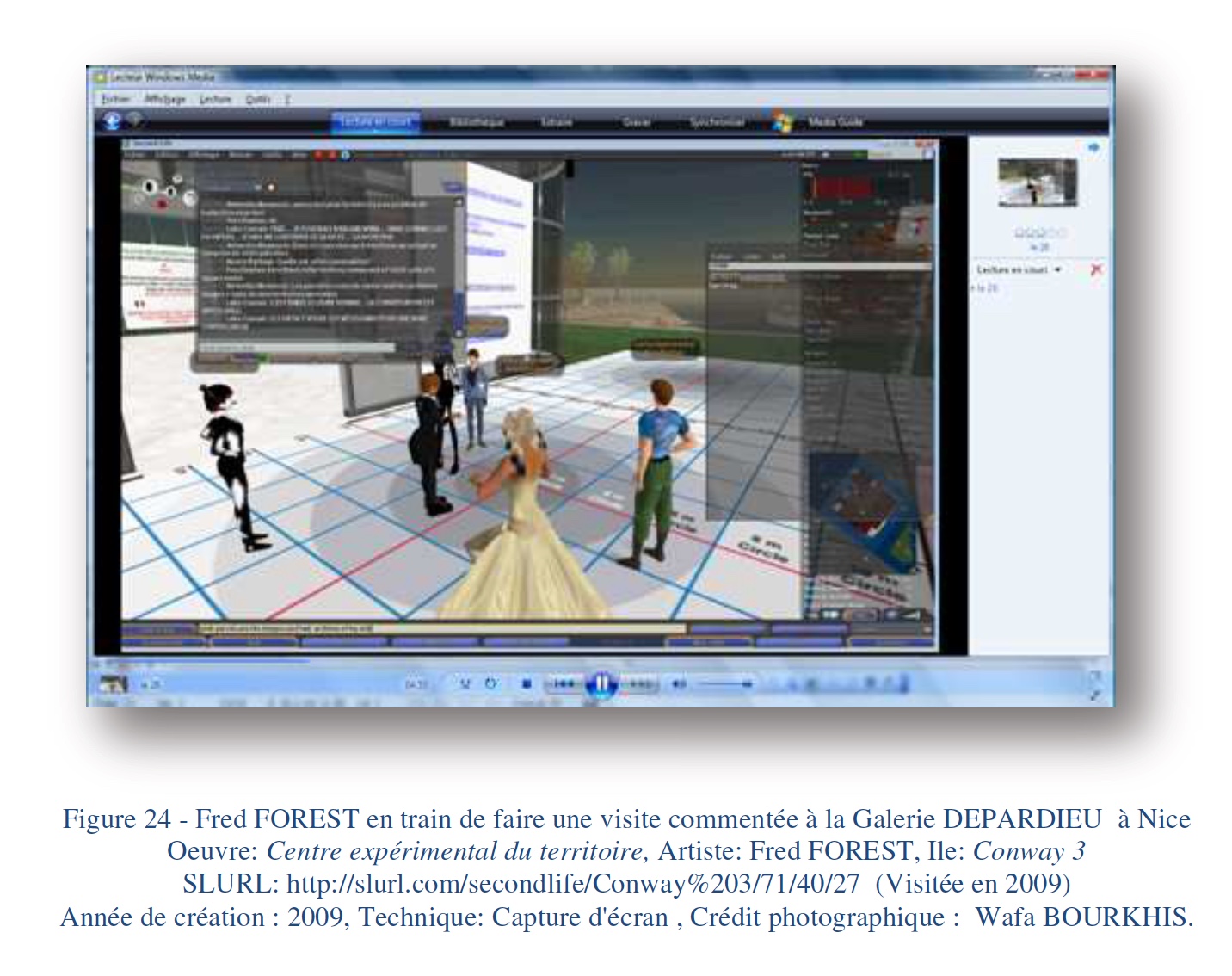1232x976 pixels.
Task: Click the greyed forward navigation arrow
Action: click(x=135, y=121)
